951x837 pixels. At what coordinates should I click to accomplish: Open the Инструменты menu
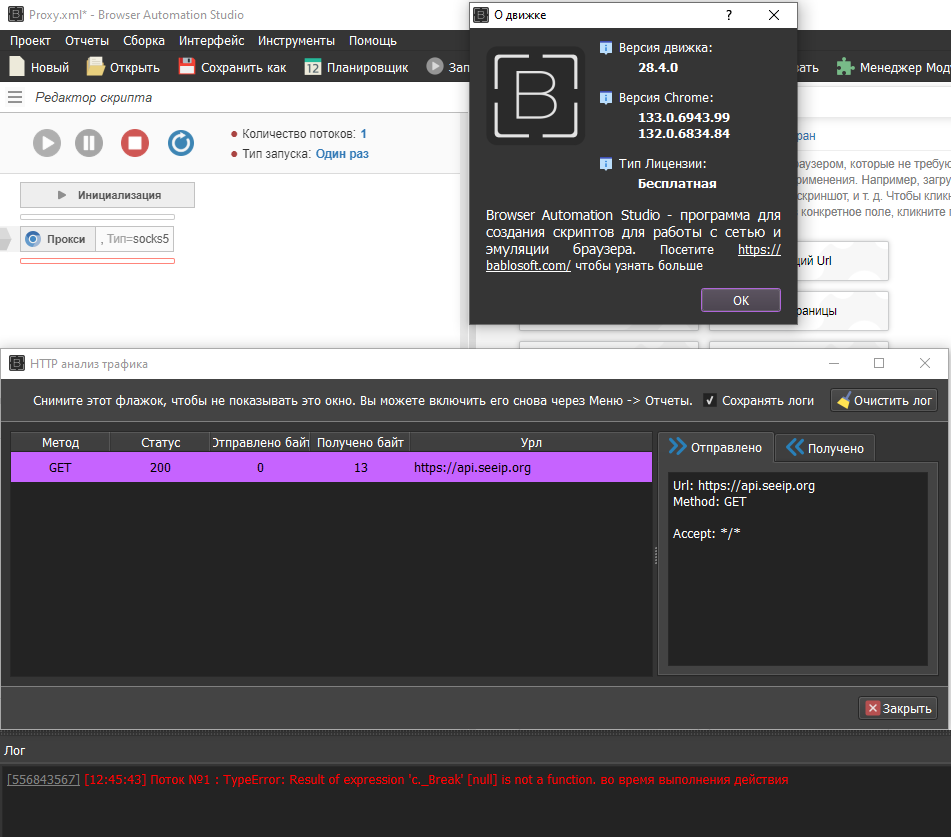coord(296,41)
